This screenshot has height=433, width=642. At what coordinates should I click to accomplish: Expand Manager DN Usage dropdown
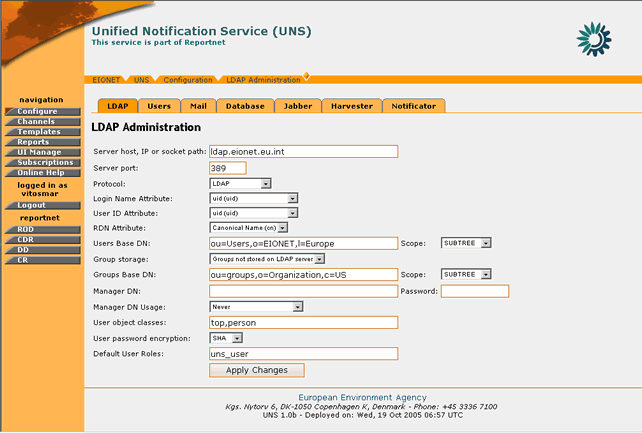pos(256,307)
